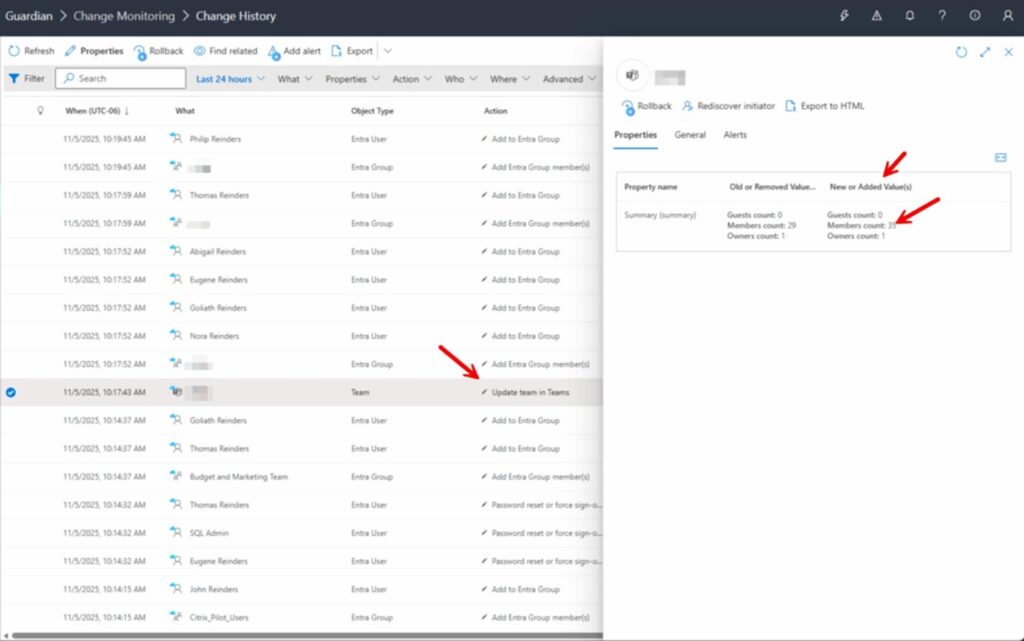Click Rollback in the details panel
The height and width of the screenshot is (641, 1024).
(x=647, y=106)
